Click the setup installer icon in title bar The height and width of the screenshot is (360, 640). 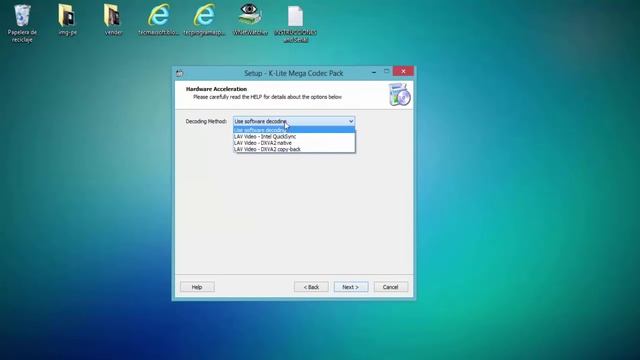(x=180, y=73)
